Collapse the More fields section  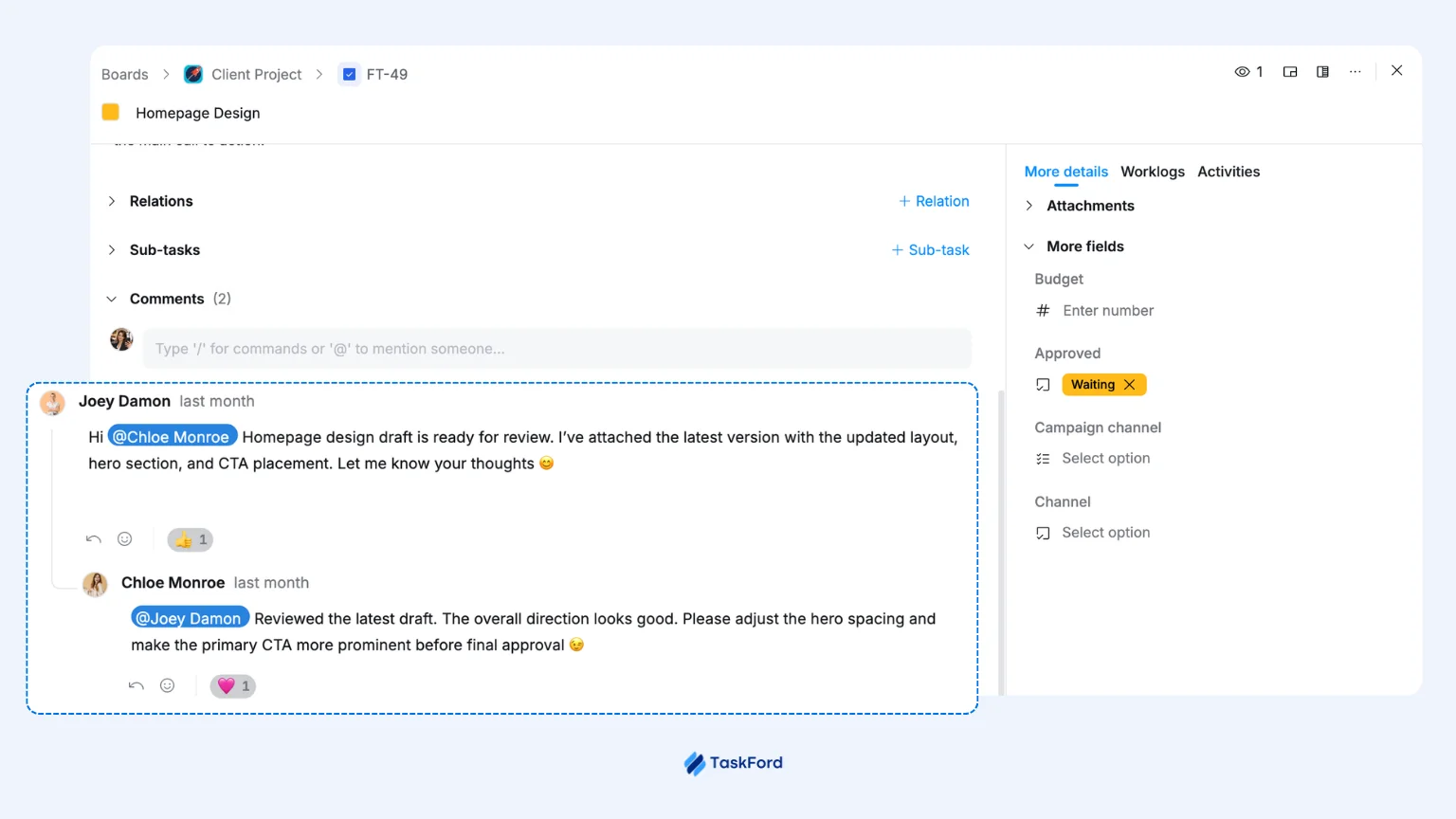click(x=1029, y=246)
